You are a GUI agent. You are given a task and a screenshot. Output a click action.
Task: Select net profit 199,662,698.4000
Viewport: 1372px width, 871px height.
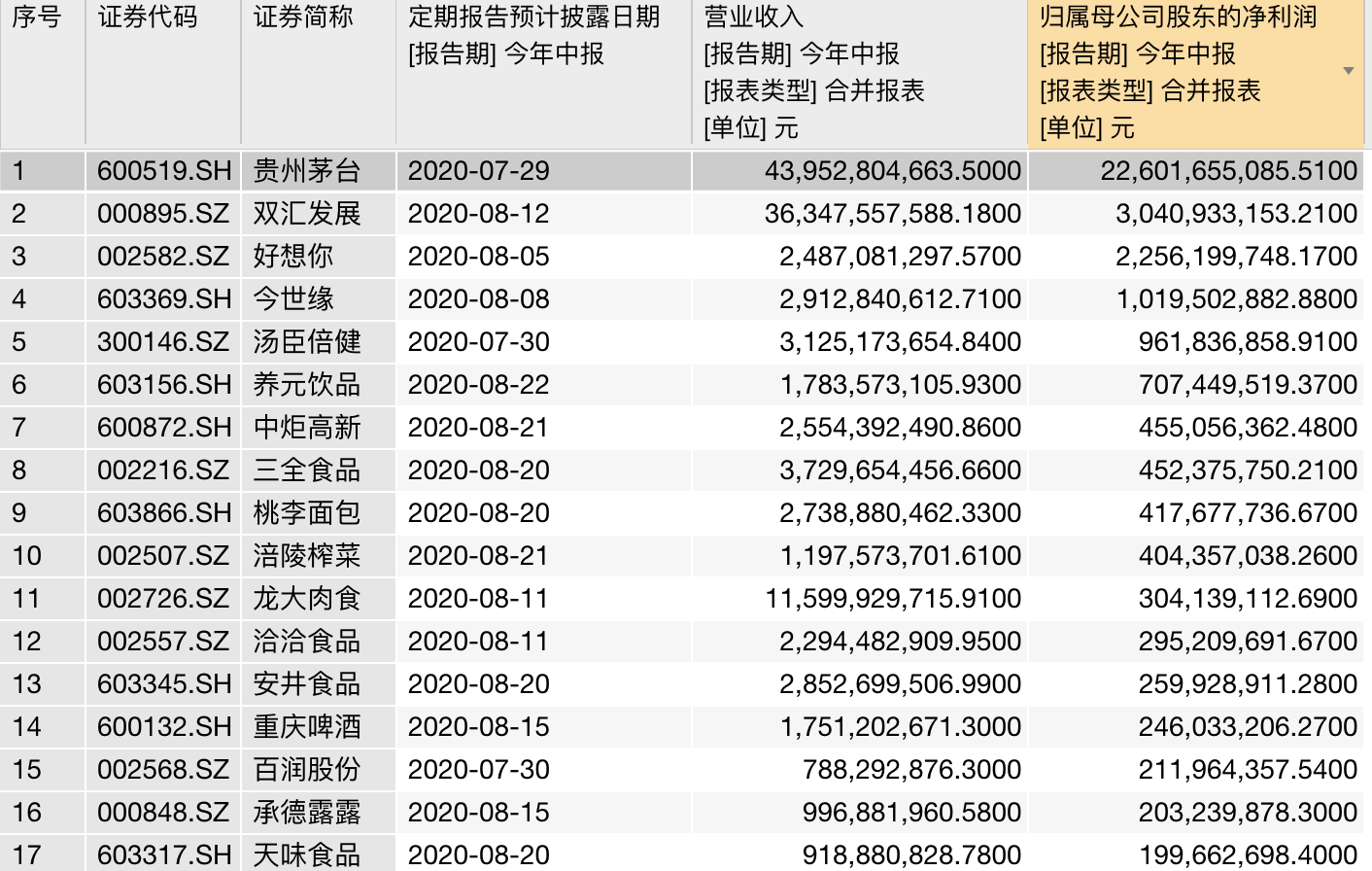click(1249, 855)
